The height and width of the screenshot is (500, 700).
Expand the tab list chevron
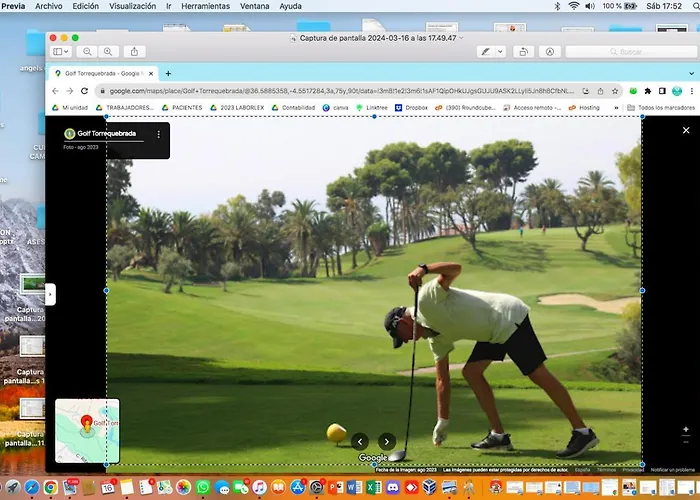[x=692, y=74]
